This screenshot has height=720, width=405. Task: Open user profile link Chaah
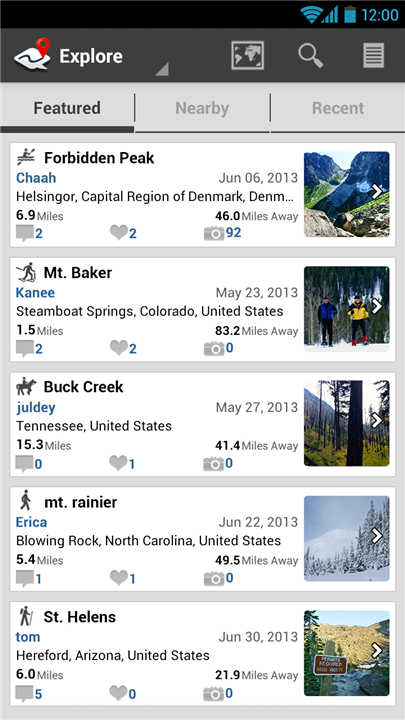(x=36, y=178)
